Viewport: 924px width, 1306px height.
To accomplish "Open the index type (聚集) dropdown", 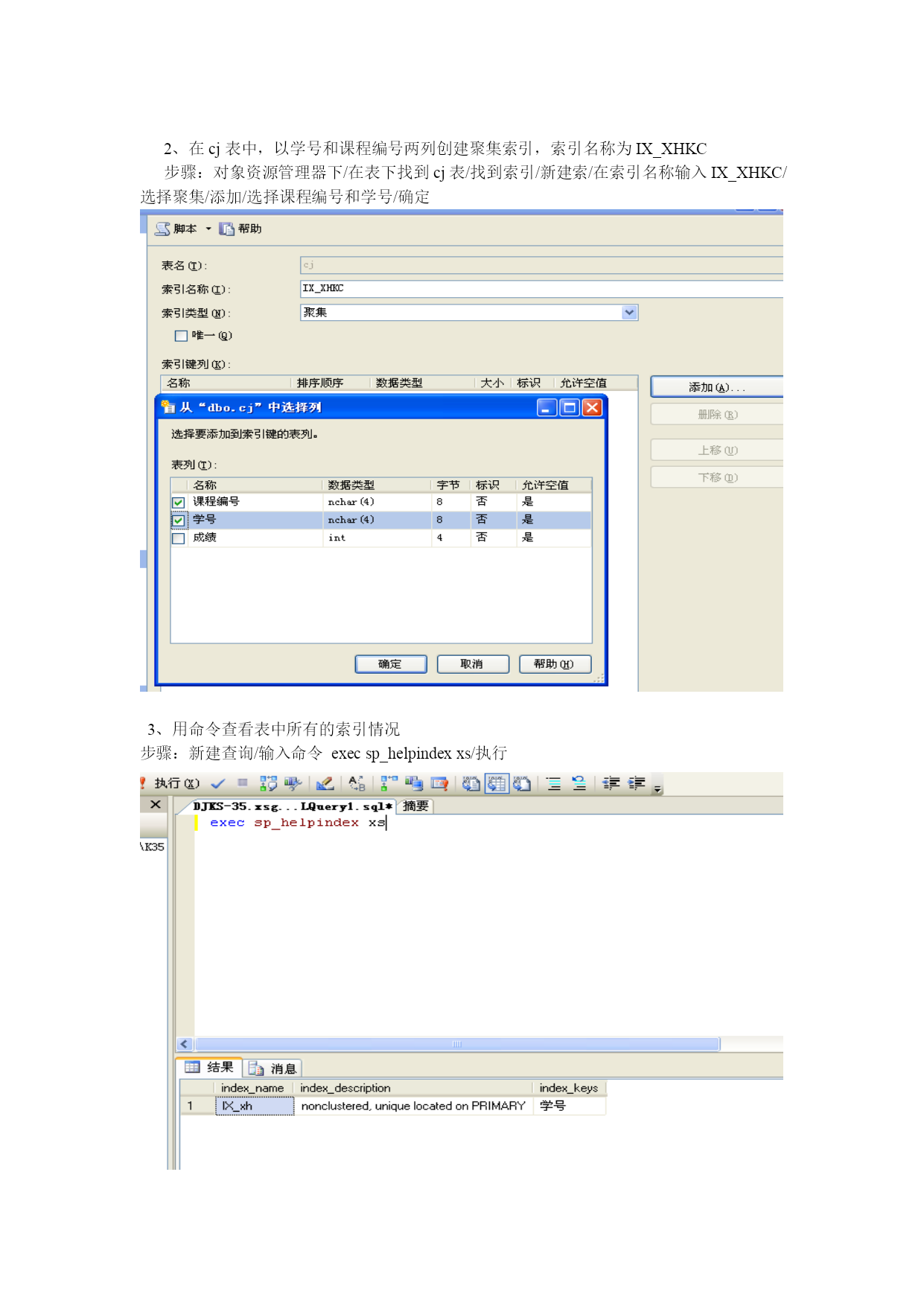I will (630, 313).
